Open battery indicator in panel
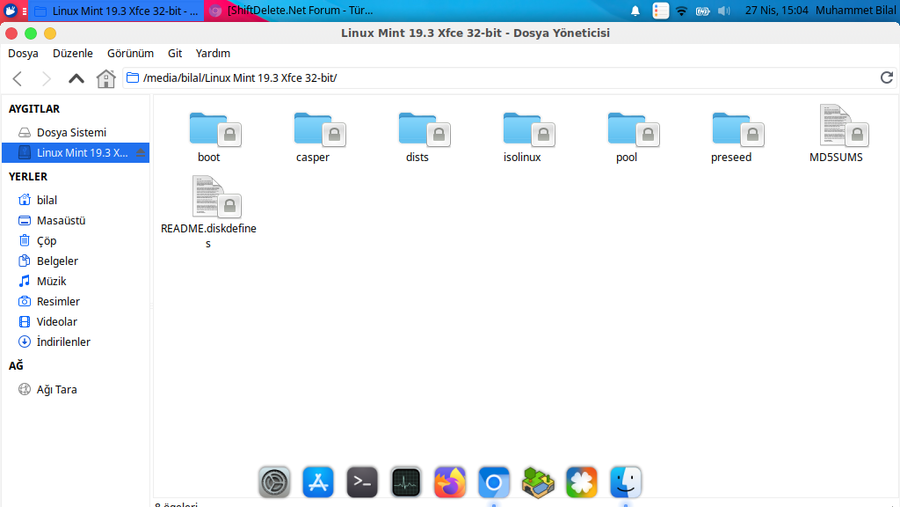 click(x=703, y=11)
